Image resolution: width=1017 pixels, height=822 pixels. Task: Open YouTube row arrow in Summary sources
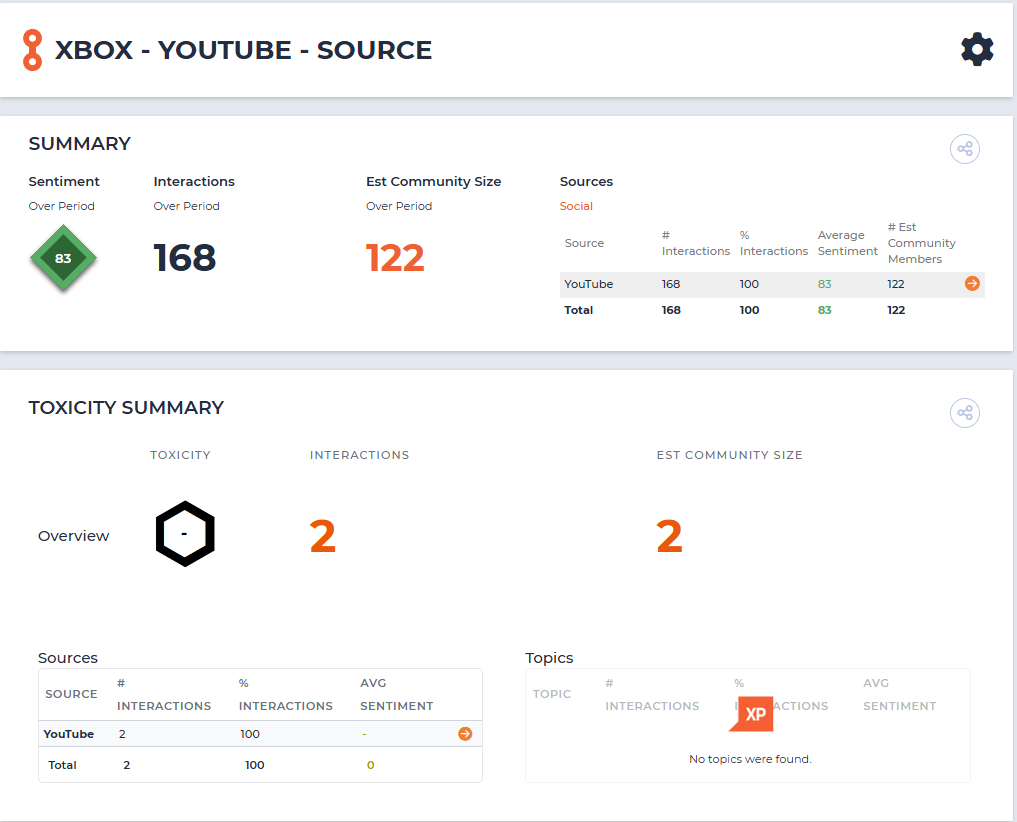tap(972, 284)
